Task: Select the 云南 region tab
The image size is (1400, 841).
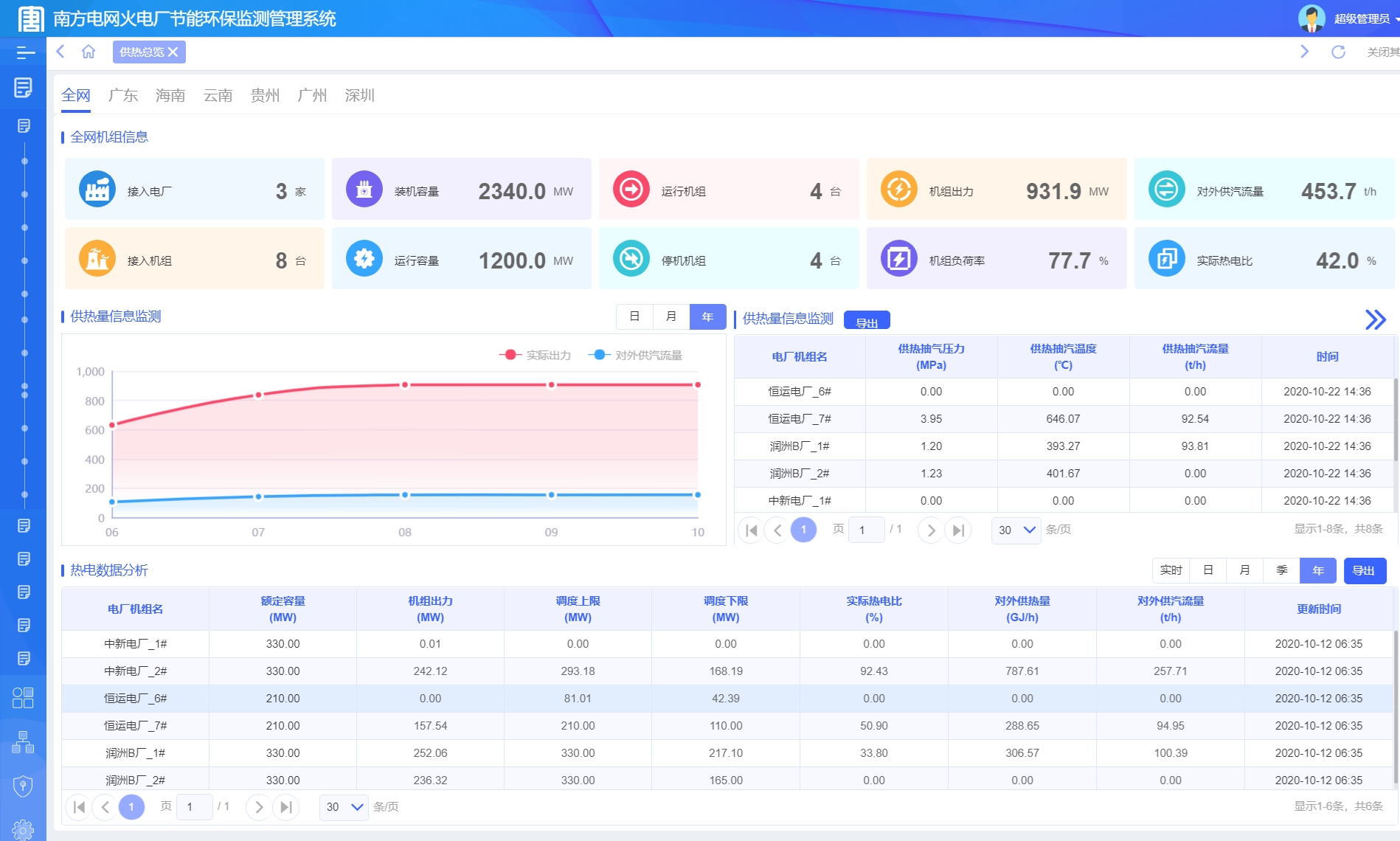Action: [218, 95]
